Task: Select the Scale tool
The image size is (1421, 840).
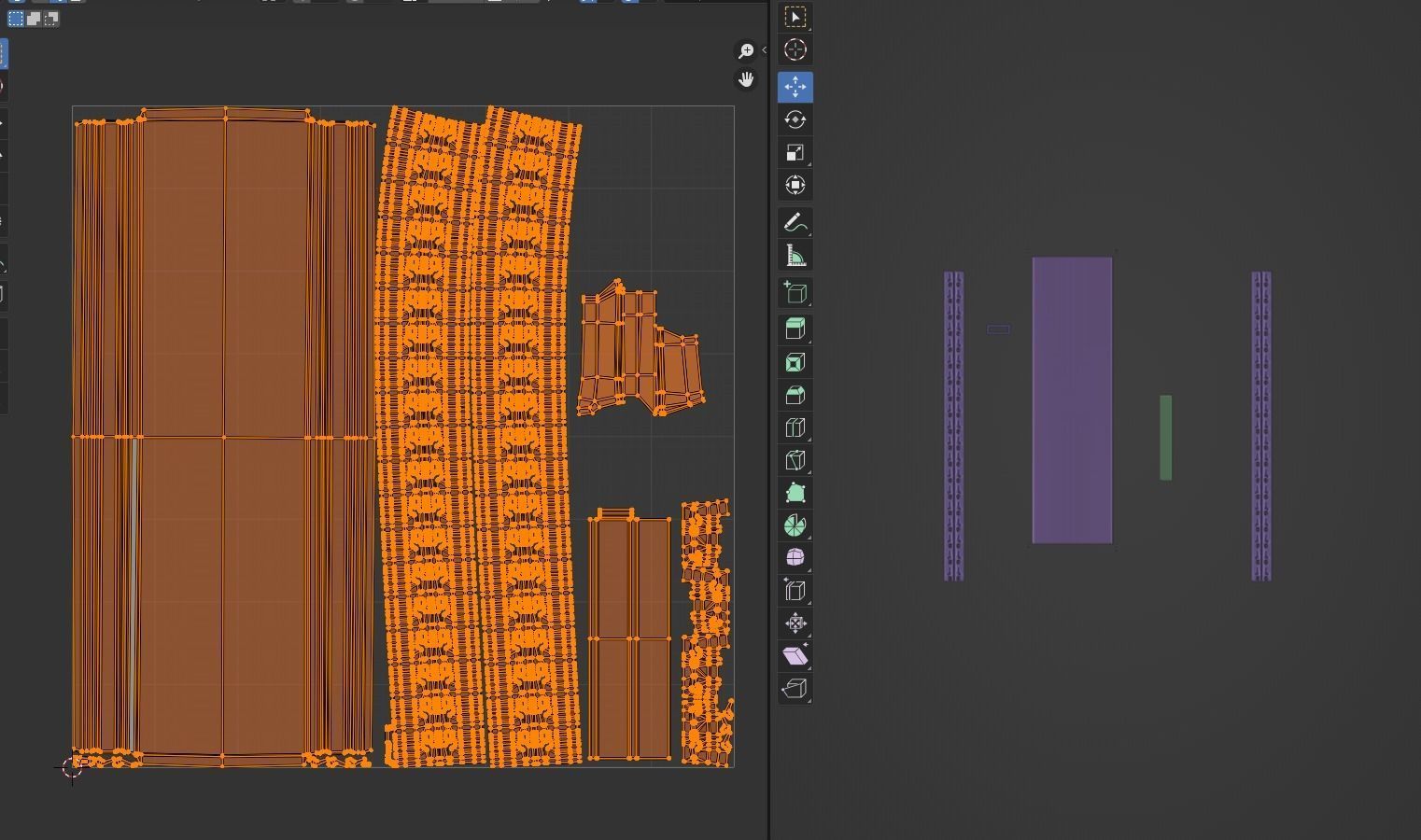Action: (795, 152)
